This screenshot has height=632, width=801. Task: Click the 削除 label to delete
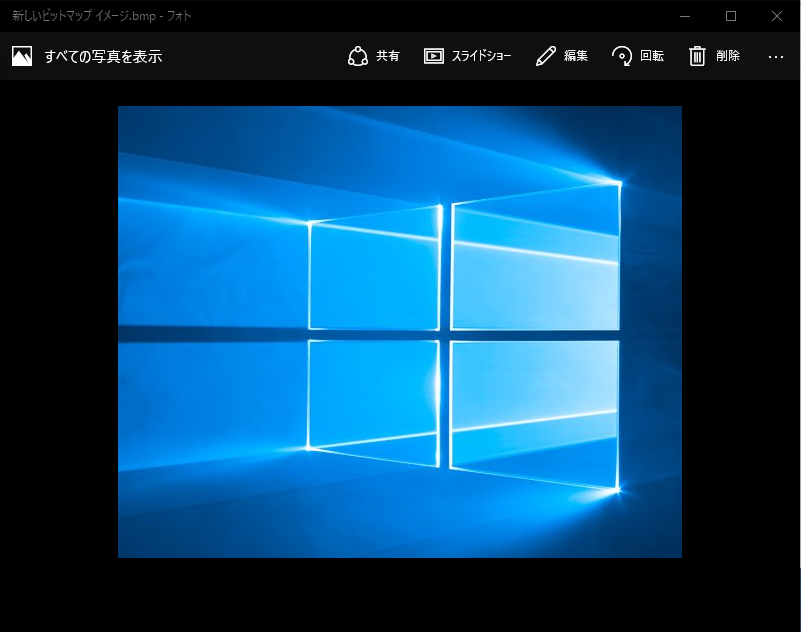click(728, 56)
